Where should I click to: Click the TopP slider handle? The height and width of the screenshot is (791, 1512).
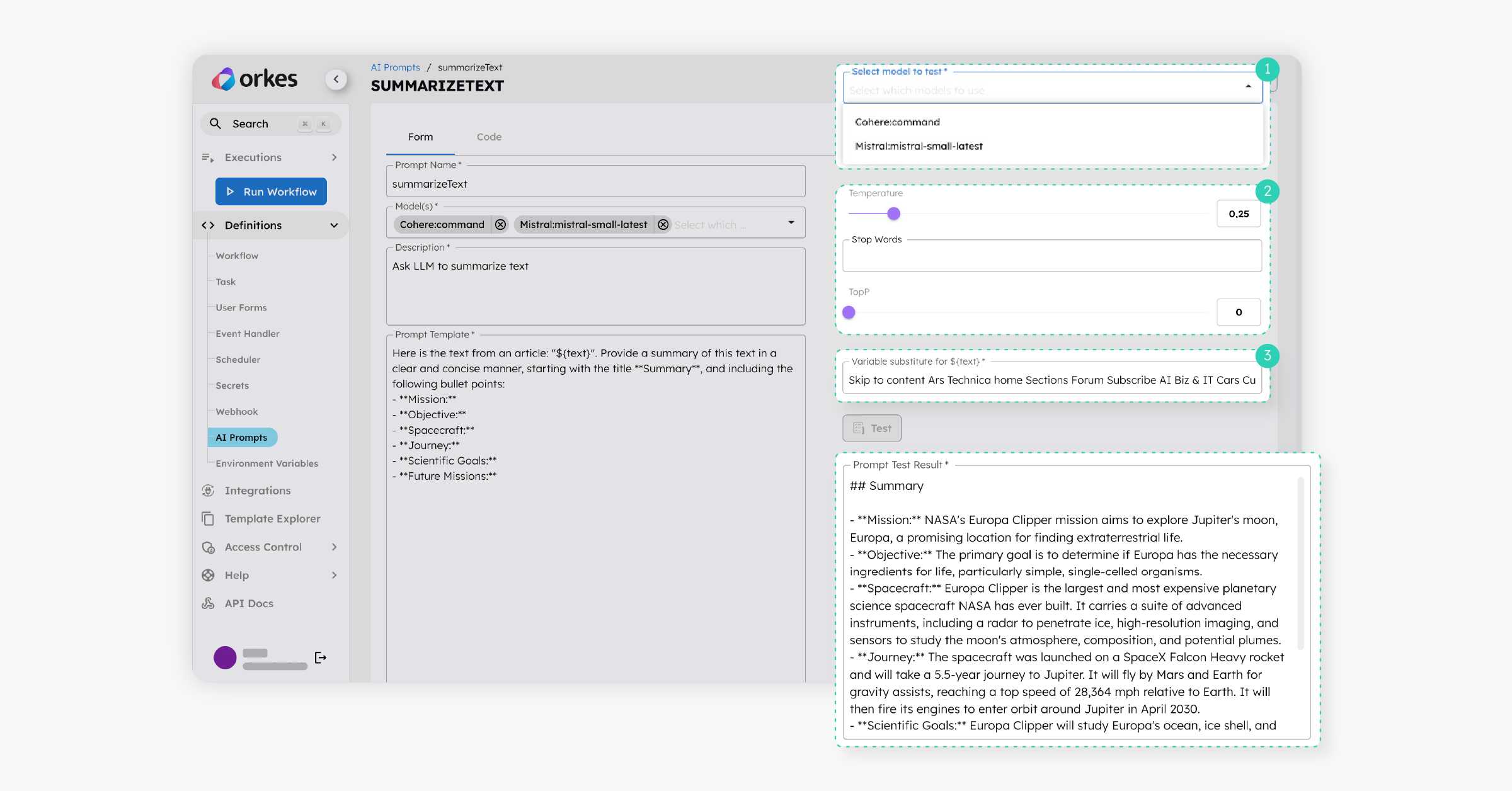pyautogui.click(x=849, y=312)
